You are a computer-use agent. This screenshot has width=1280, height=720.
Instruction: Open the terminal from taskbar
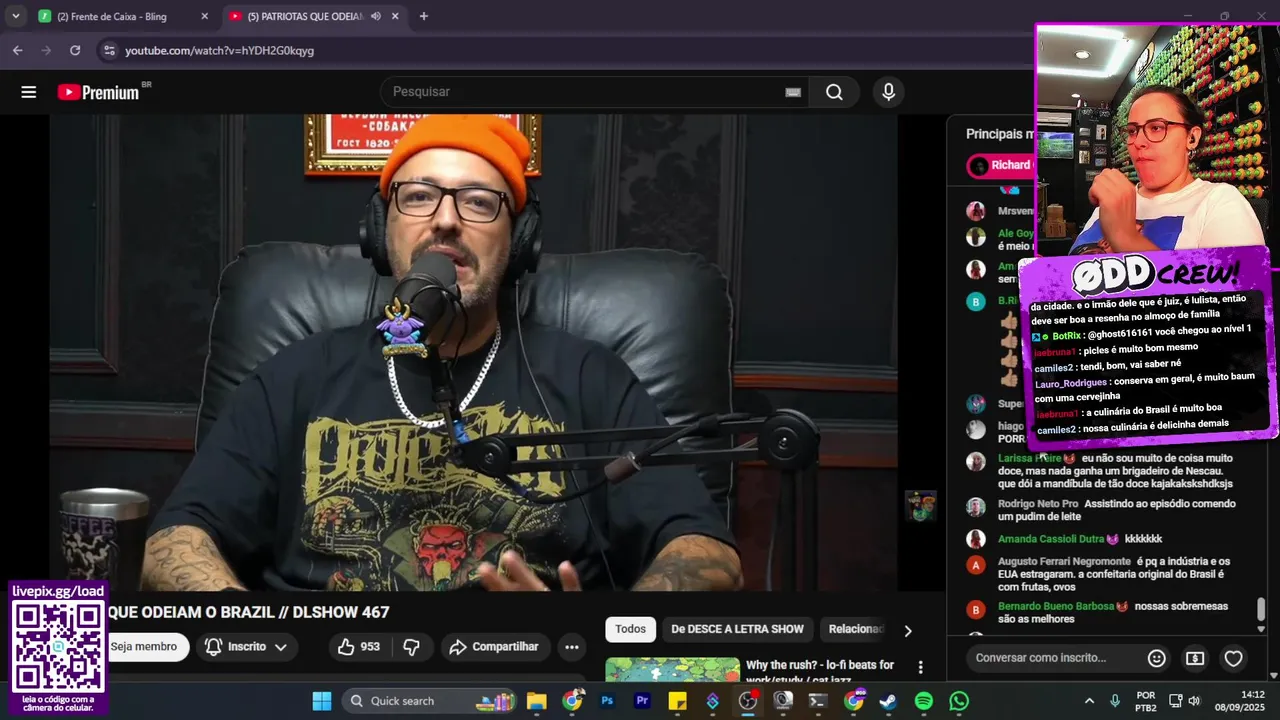818,701
